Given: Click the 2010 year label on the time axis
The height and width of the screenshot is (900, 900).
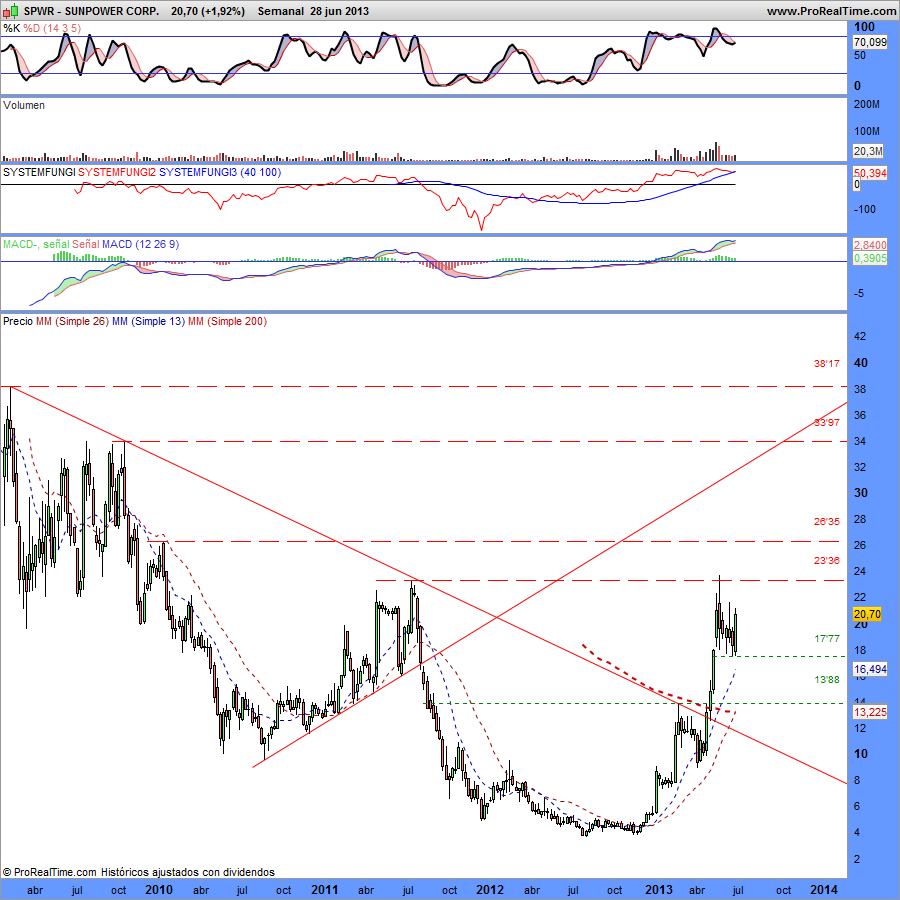Looking at the screenshot, I should [x=159, y=890].
